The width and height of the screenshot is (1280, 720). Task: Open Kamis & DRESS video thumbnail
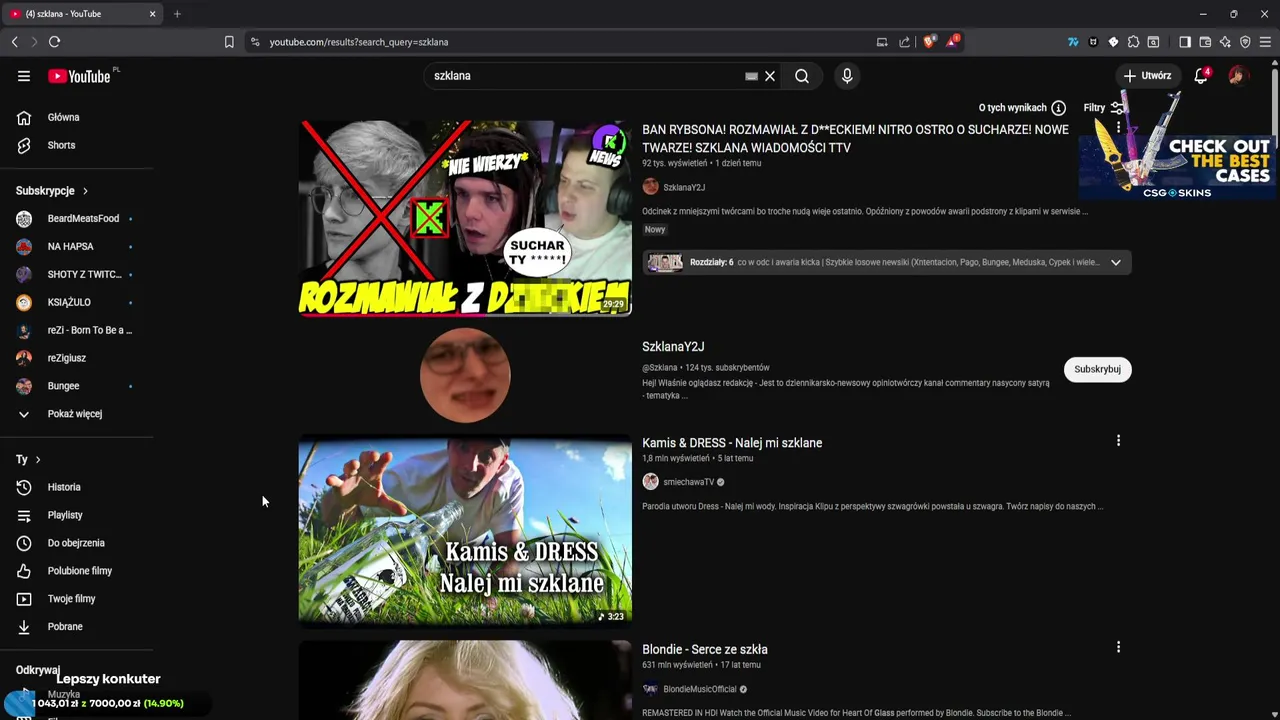465,530
